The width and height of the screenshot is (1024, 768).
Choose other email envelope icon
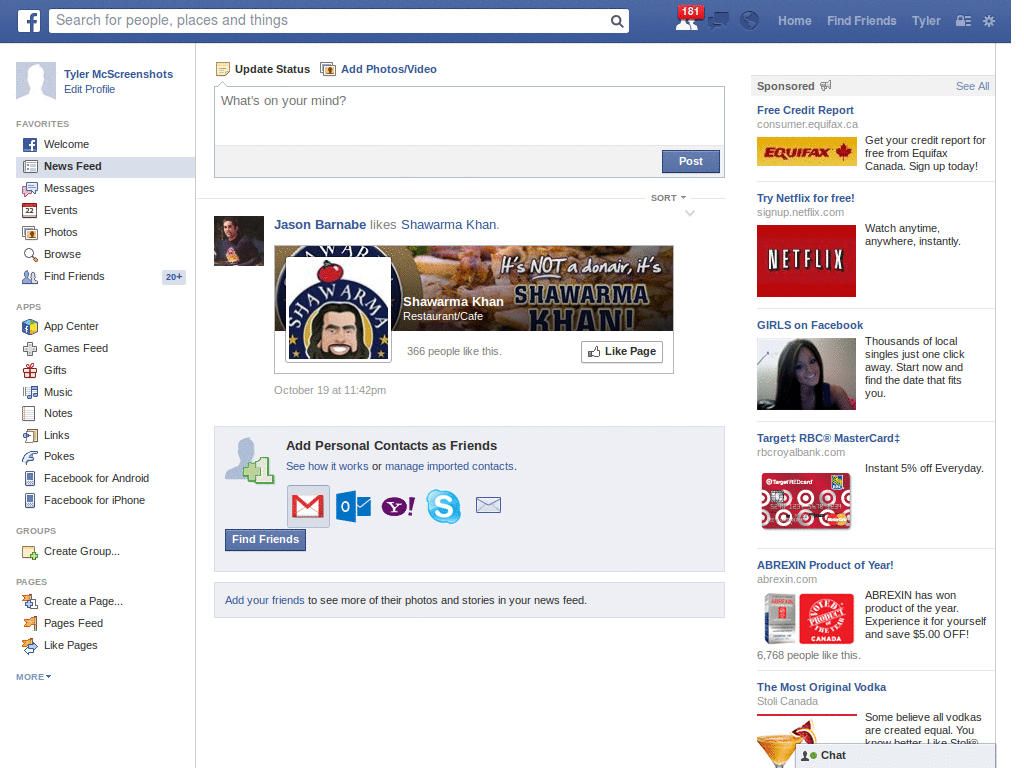pyautogui.click(x=488, y=505)
